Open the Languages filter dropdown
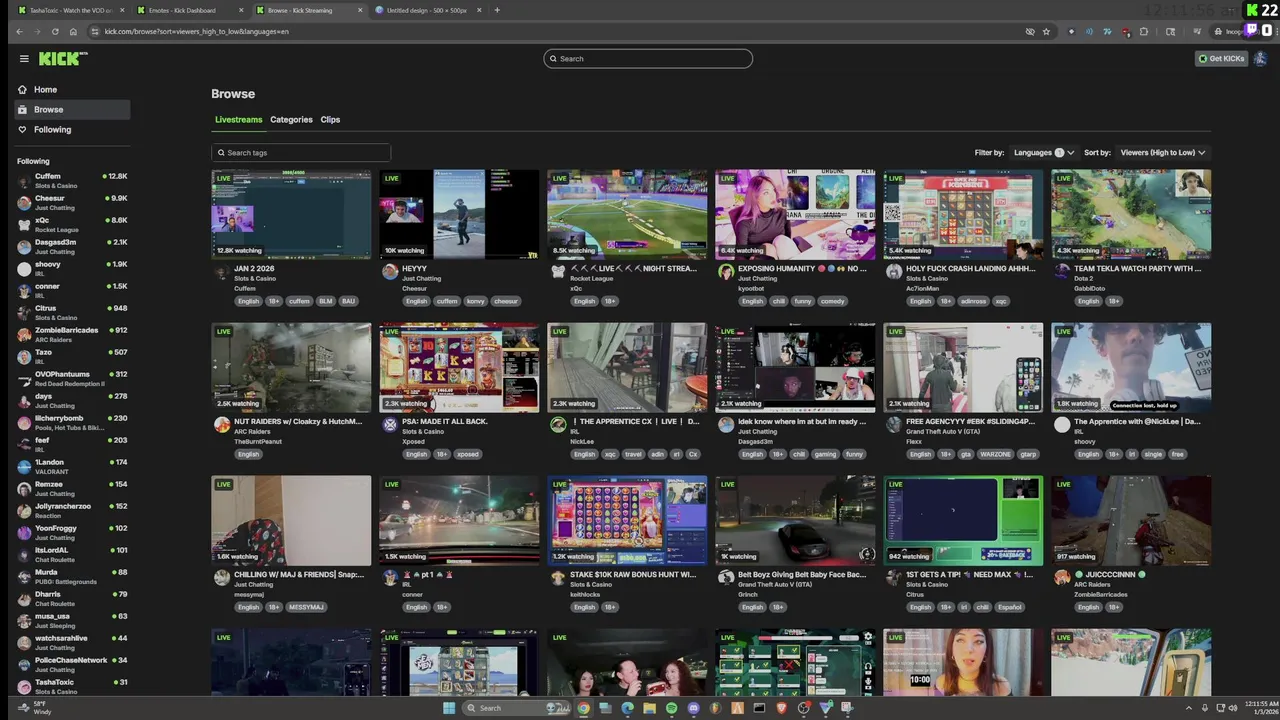The height and width of the screenshot is (720, 1280). click(x=1043, y=153)
